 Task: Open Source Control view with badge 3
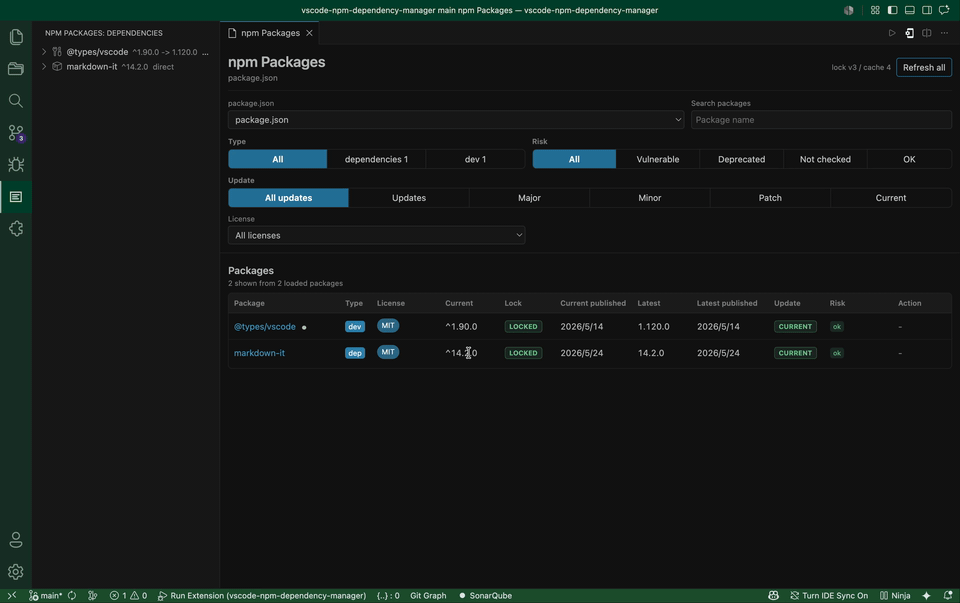(16, 133)
